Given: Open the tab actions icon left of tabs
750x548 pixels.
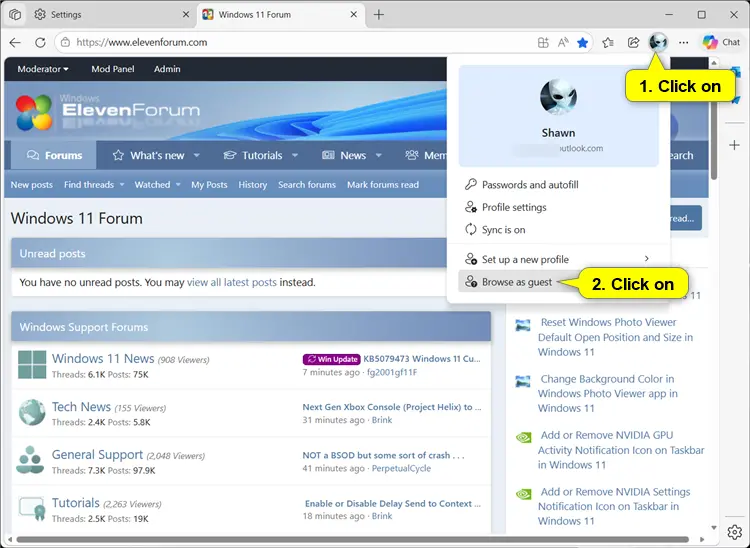Looking at the screenshot, I should pyautogui.click(x=15, y=15).
